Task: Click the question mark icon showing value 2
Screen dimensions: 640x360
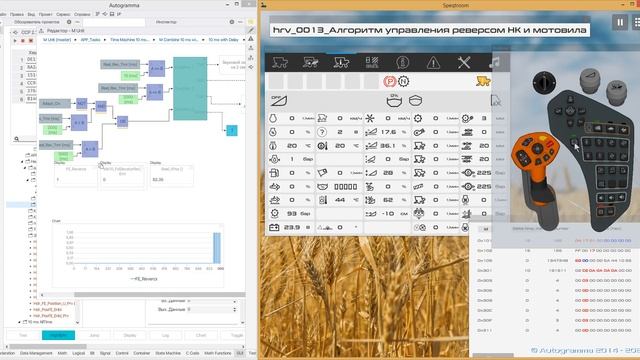Action: coord(322,132)
